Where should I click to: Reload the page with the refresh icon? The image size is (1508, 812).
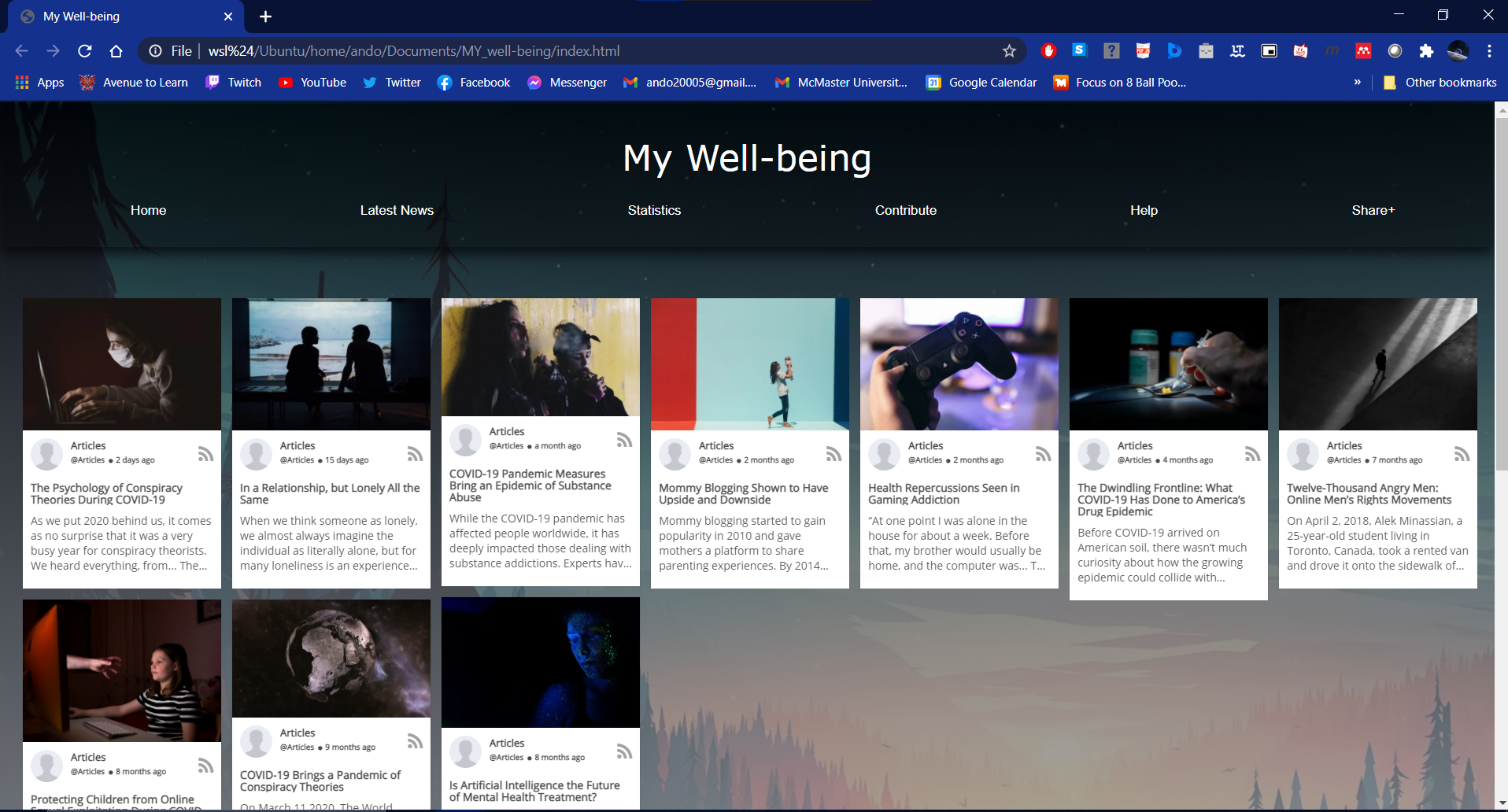pyautogui.click(x=85, y=51)
